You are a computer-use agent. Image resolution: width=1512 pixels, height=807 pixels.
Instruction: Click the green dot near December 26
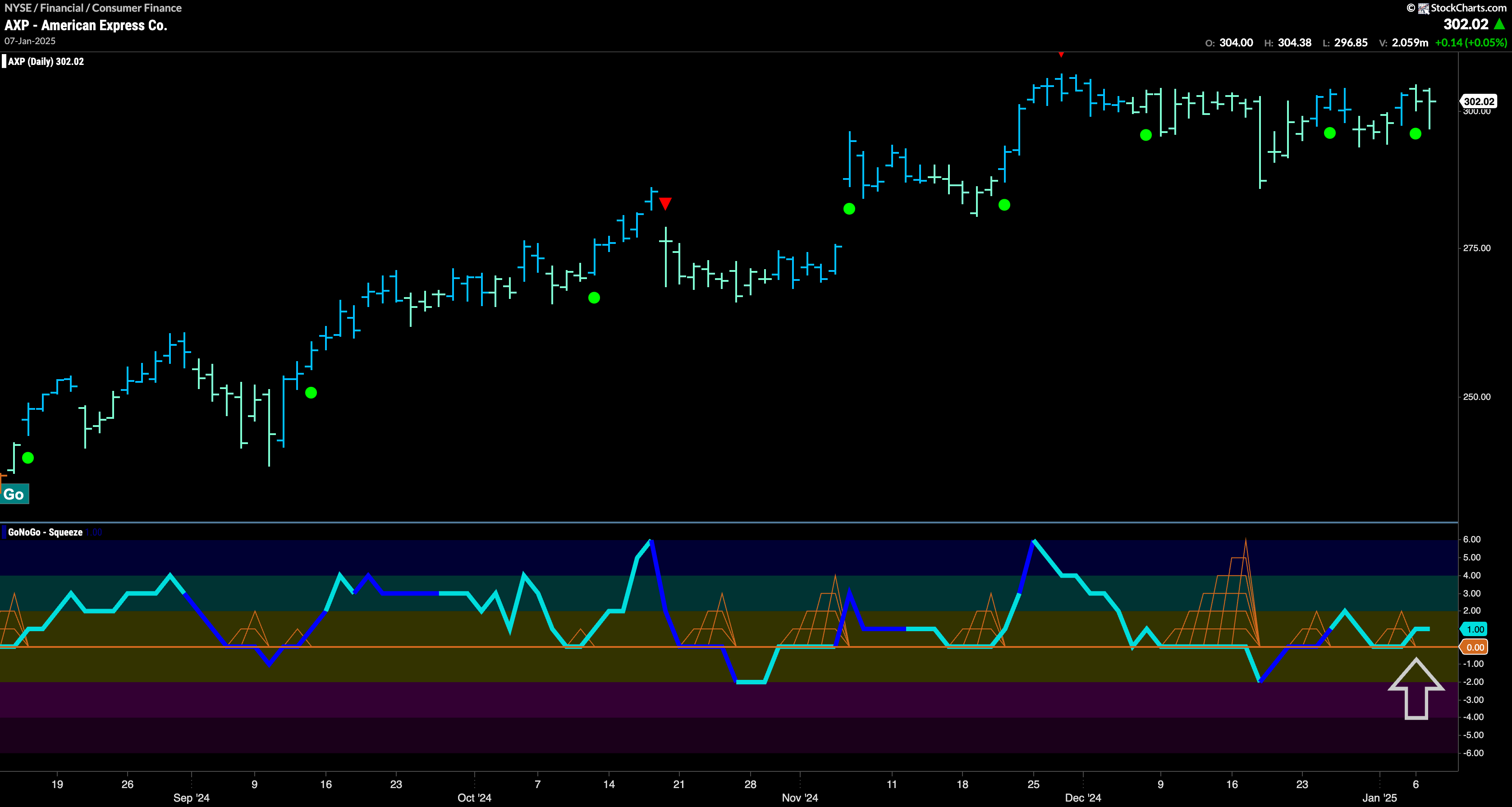tap(1330, 133)
